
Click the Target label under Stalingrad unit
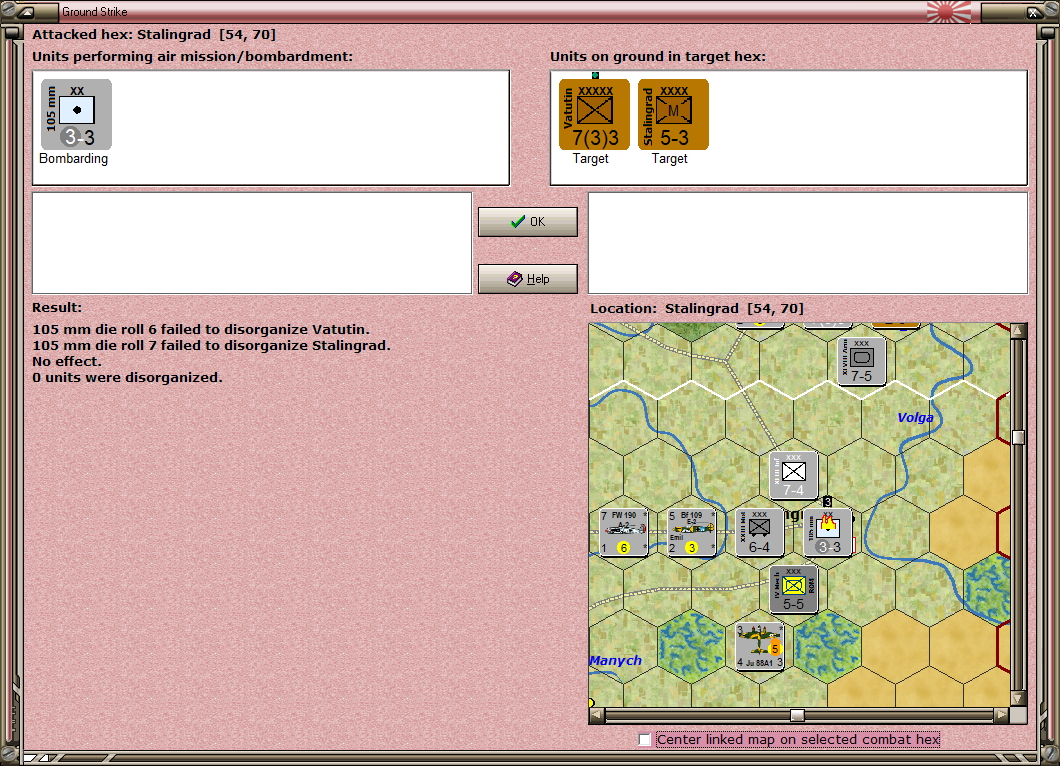pos(670,159)
